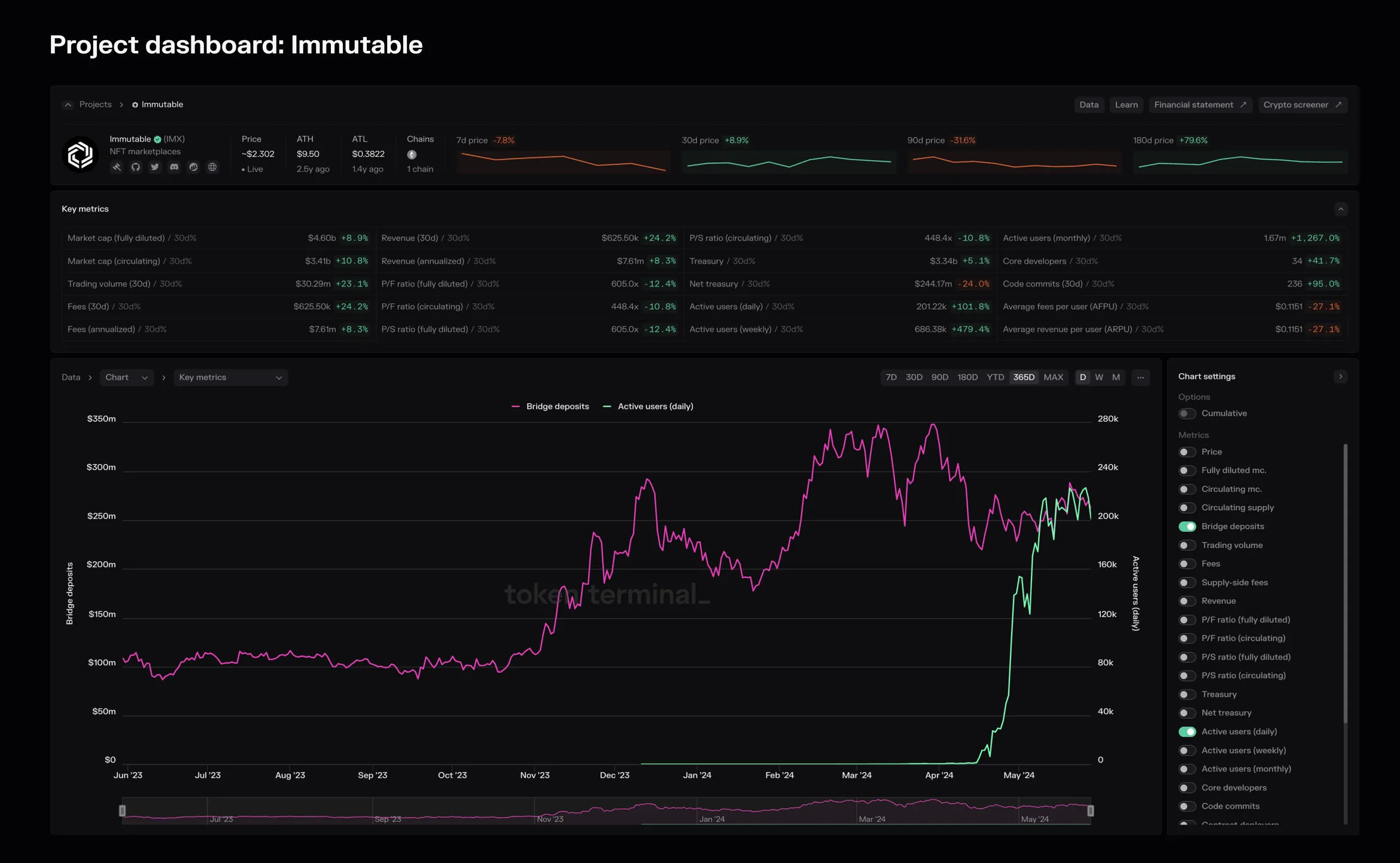Open the Discord icon link
The image size is (1400, 863).
174,167
